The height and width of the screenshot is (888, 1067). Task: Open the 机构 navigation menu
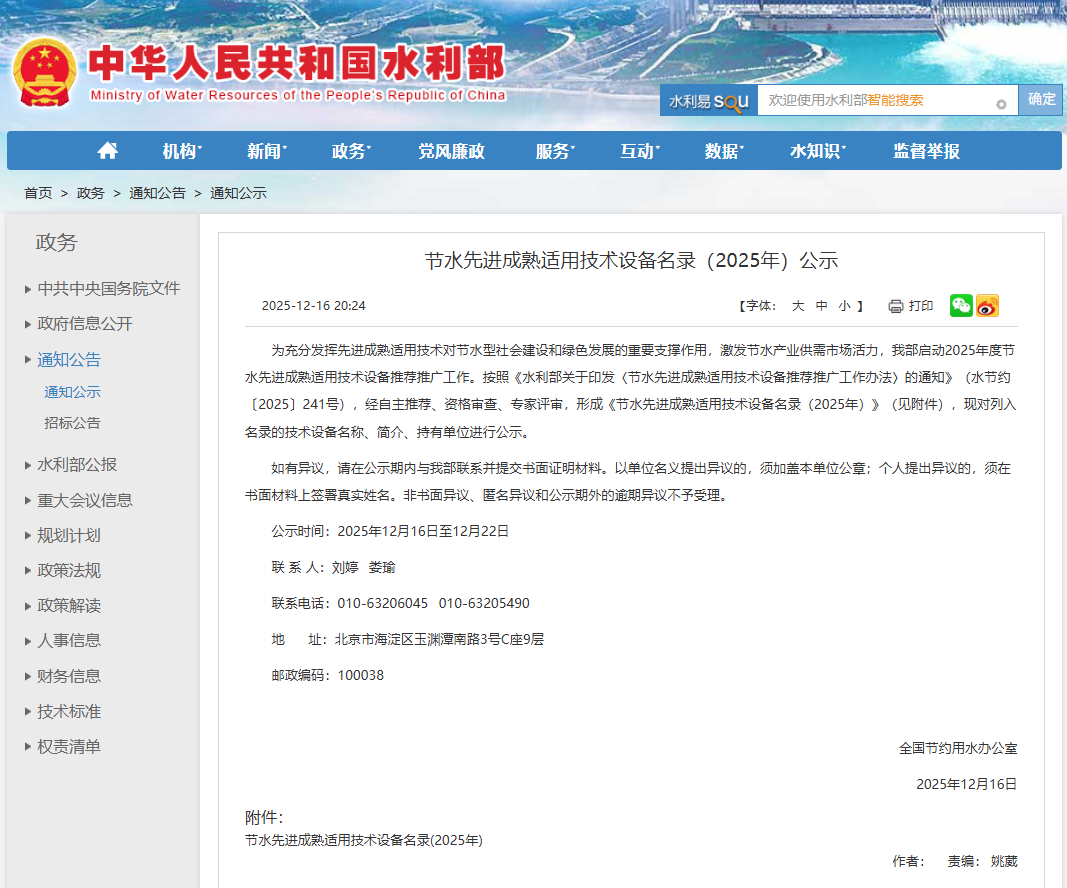tap(181, 151)
